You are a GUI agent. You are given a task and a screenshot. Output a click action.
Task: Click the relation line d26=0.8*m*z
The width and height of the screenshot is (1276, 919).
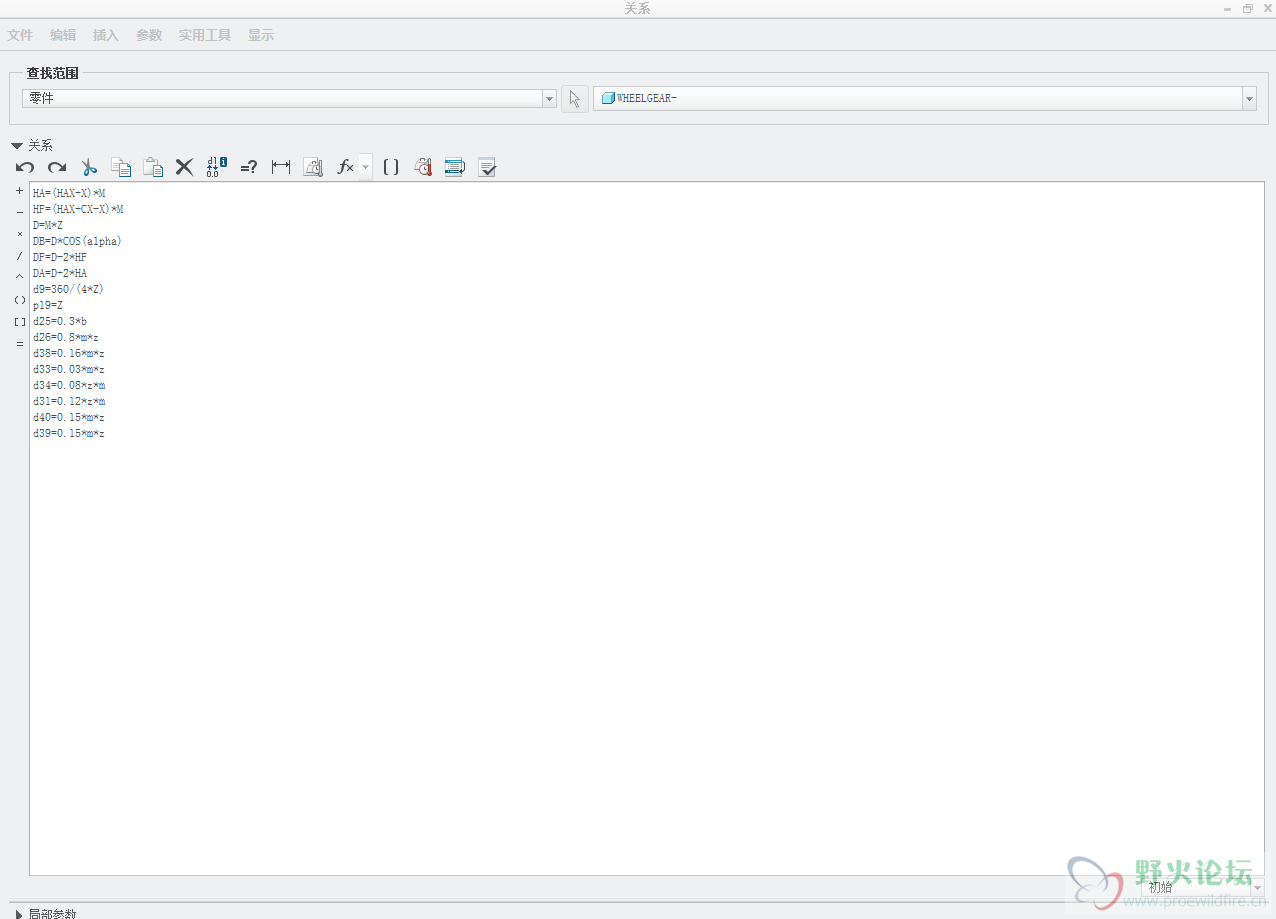tap(65, 337)
